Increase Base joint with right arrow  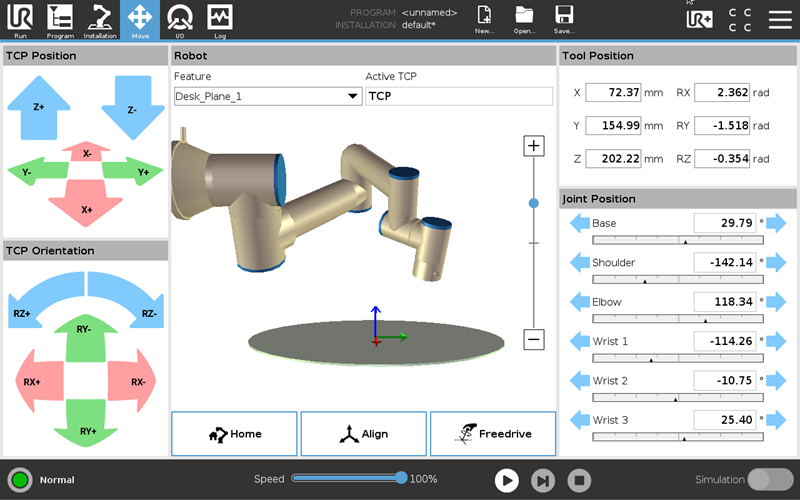click(x=776, y=223)
